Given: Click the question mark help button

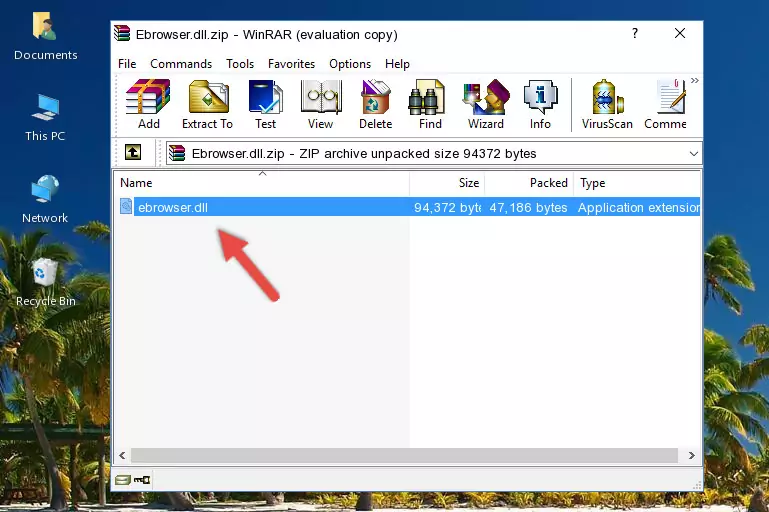Looking at the screenshot, I should pyautogui.click(x=635, y=33).
